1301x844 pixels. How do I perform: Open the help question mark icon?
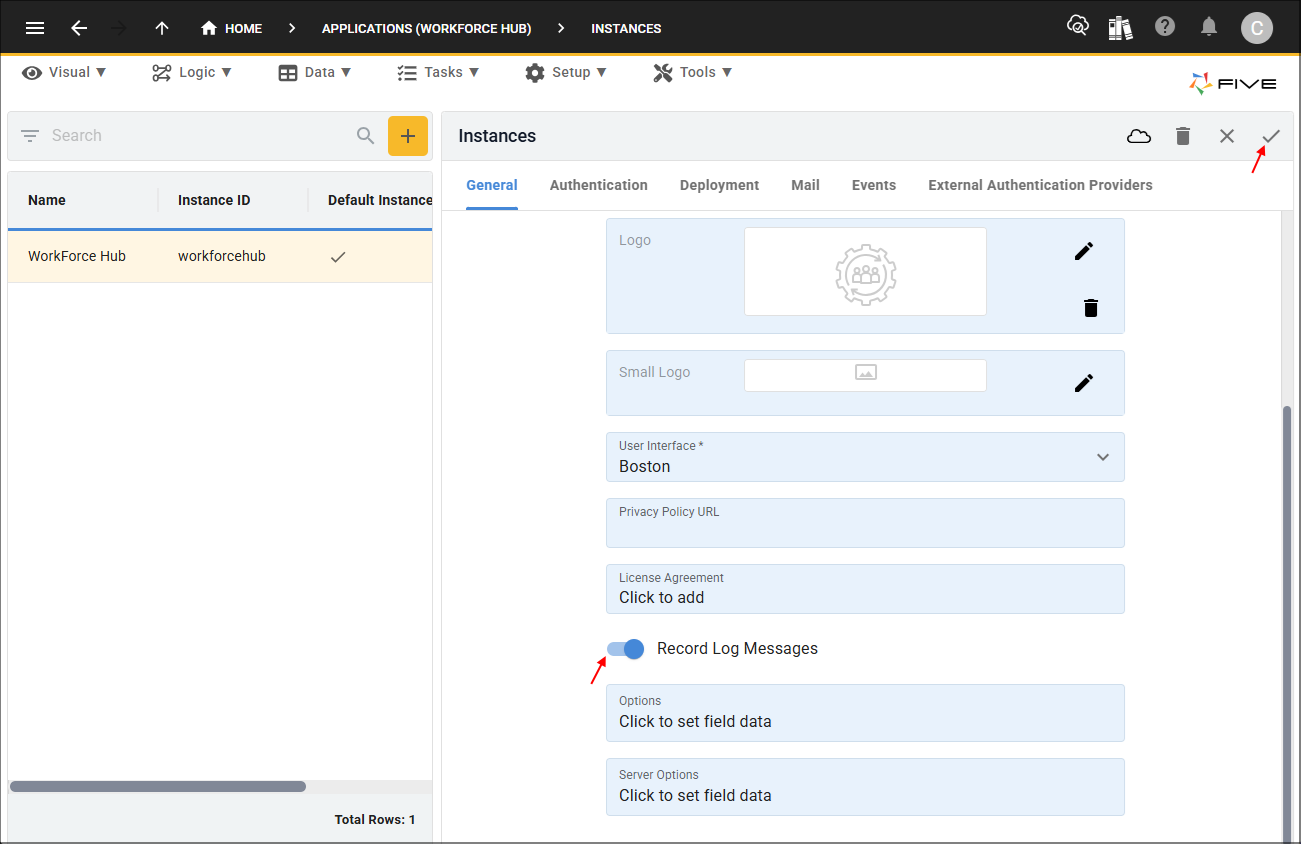coord(1165,27)
